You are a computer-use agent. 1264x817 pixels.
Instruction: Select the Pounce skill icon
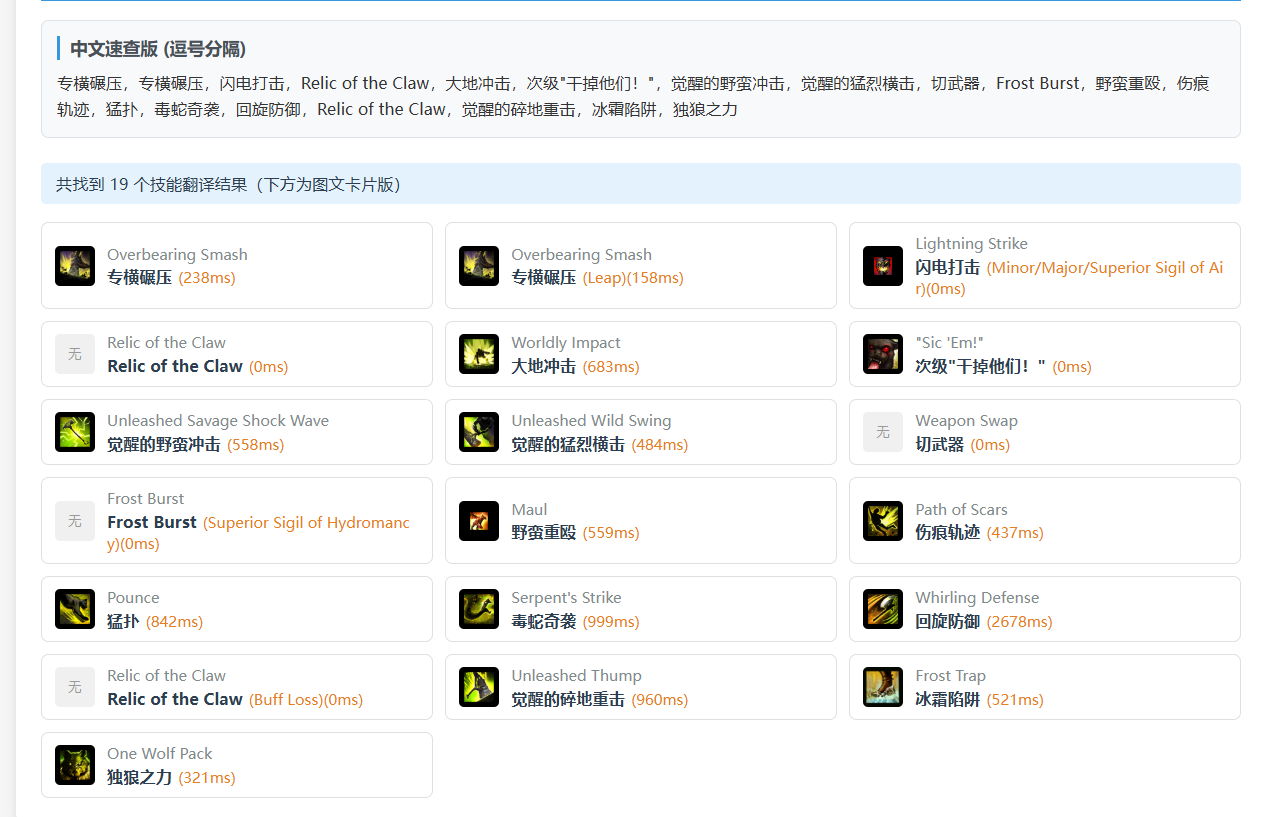74,609
